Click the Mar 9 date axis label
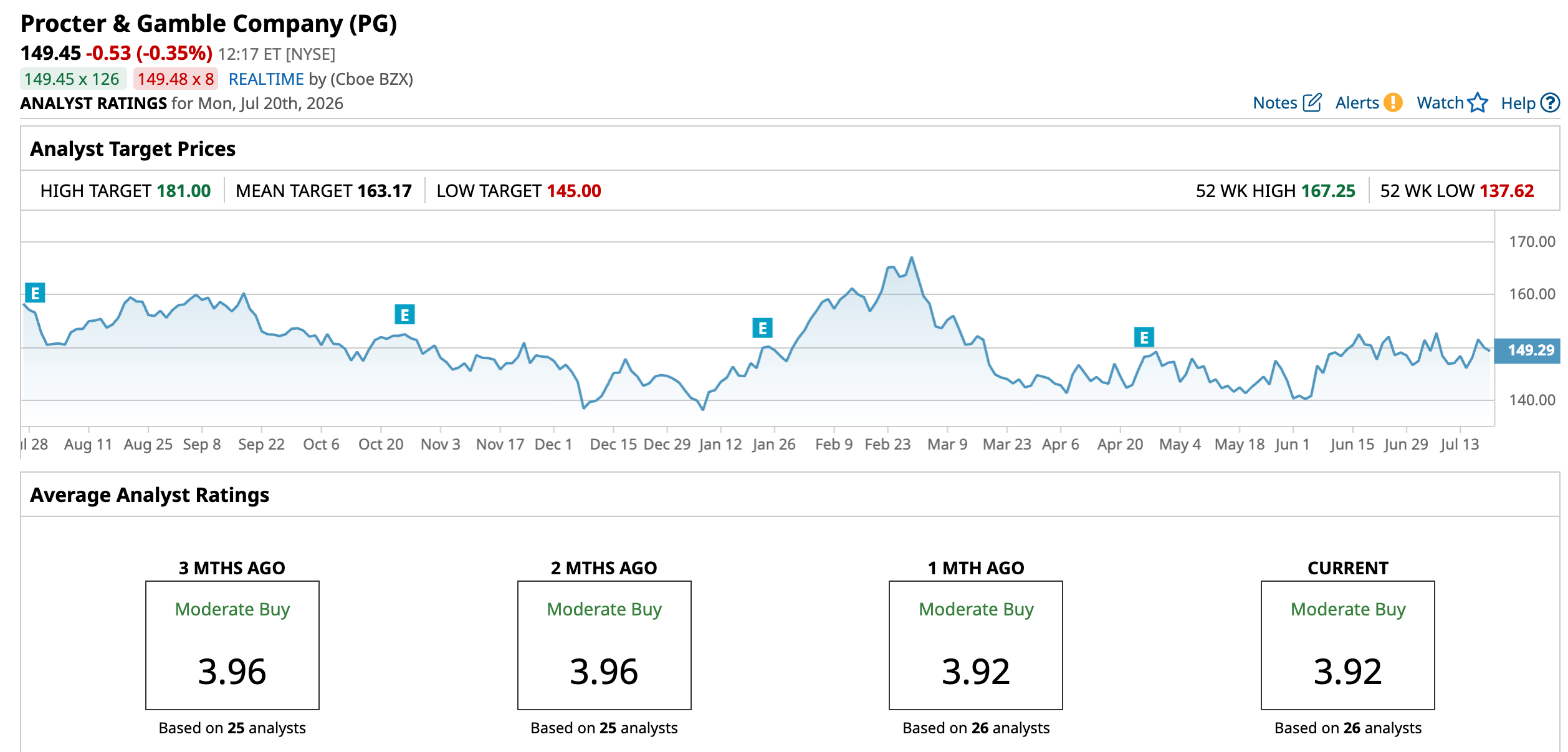This screenshot has height=752, width=1568. (947, 445)
